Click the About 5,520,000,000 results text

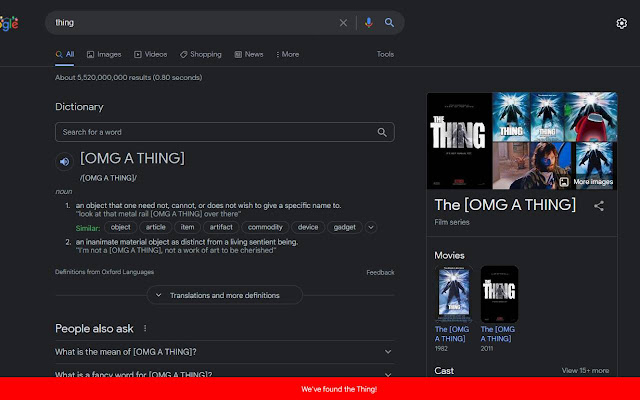(129, 78)
